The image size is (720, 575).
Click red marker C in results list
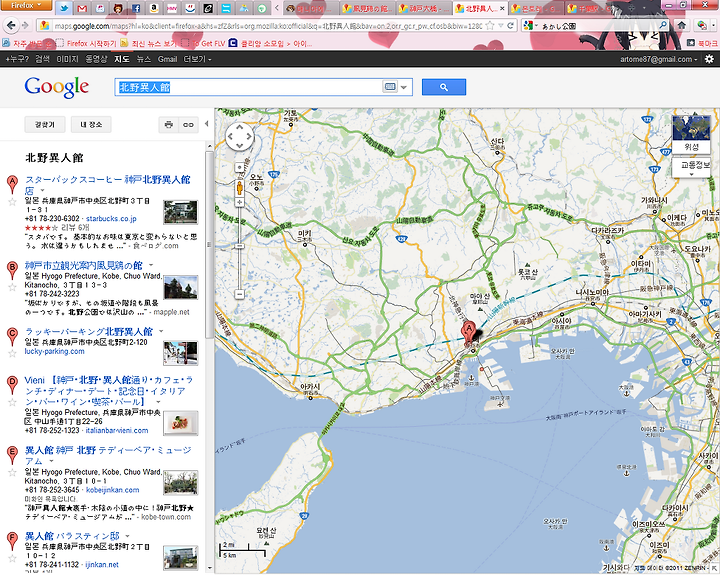pyautogui.click(x=12, y=336)
